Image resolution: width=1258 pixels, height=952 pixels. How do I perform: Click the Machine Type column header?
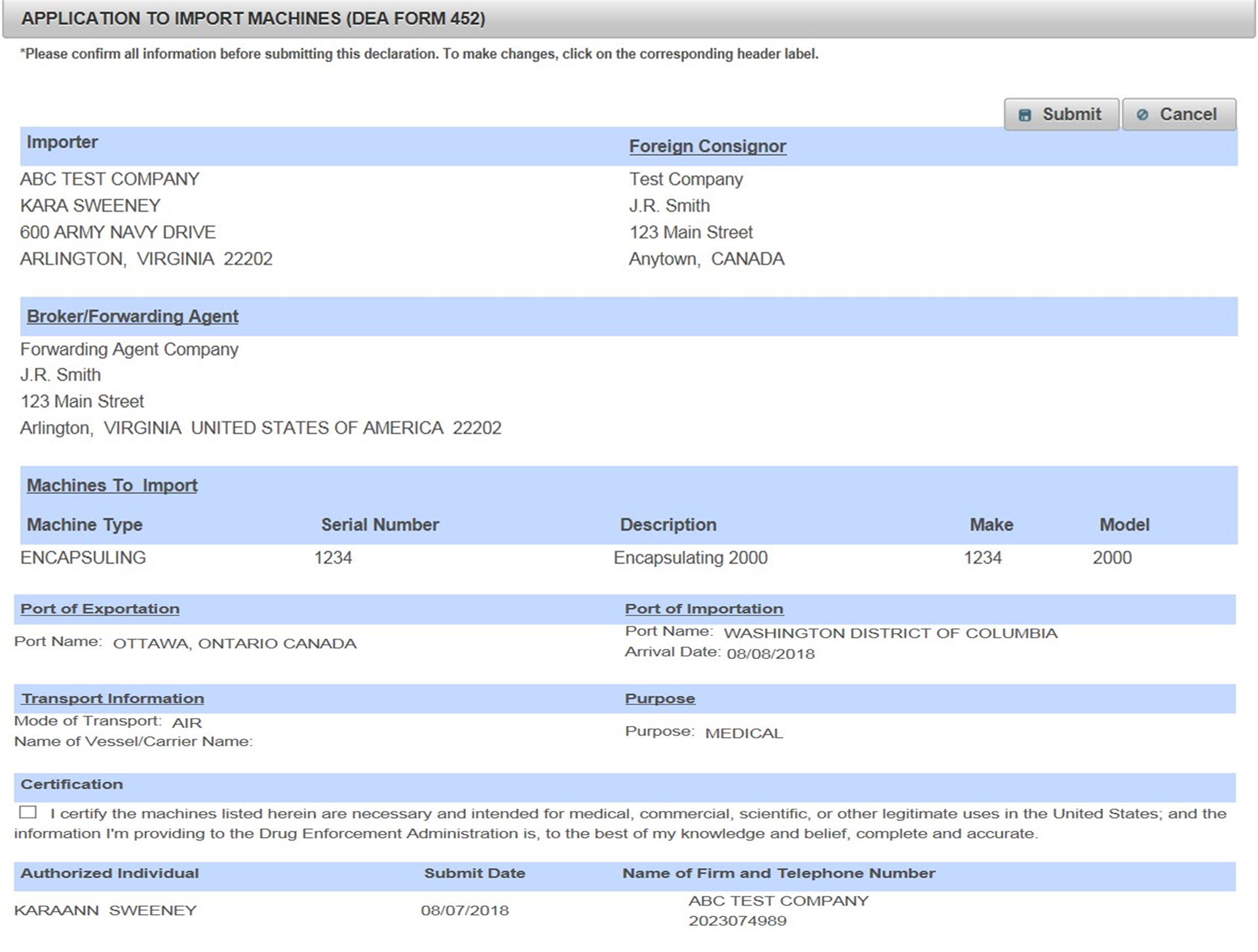pos(85,525)
